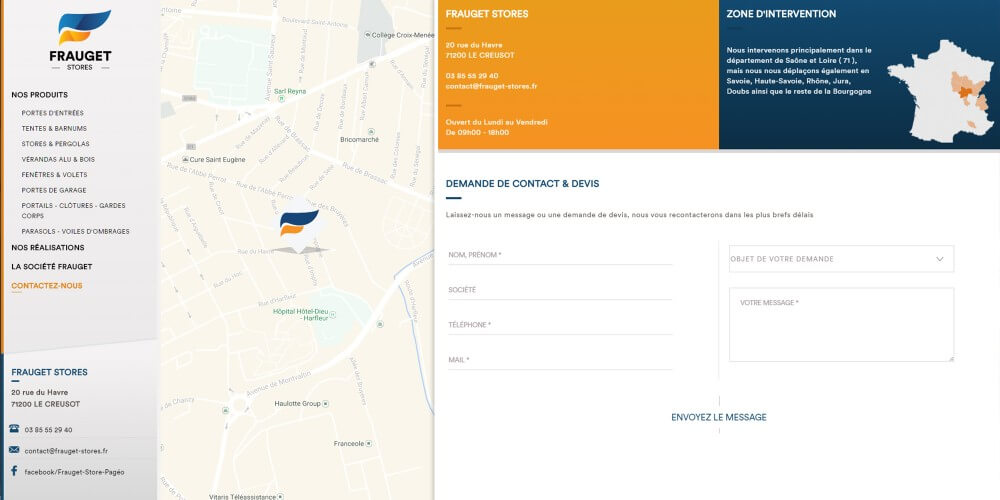
Task: Open Stores & Pergolas product page
Action: [55, 143]
